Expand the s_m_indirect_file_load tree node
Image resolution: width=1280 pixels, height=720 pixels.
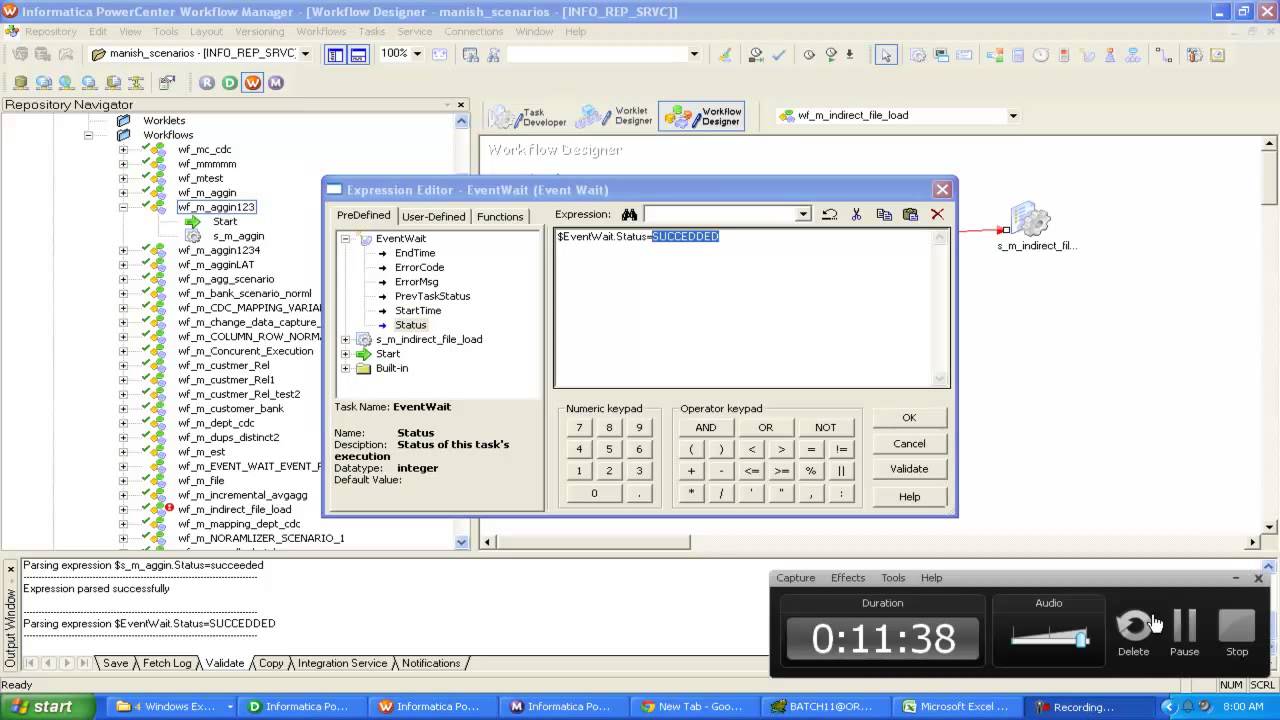[345, 340]
